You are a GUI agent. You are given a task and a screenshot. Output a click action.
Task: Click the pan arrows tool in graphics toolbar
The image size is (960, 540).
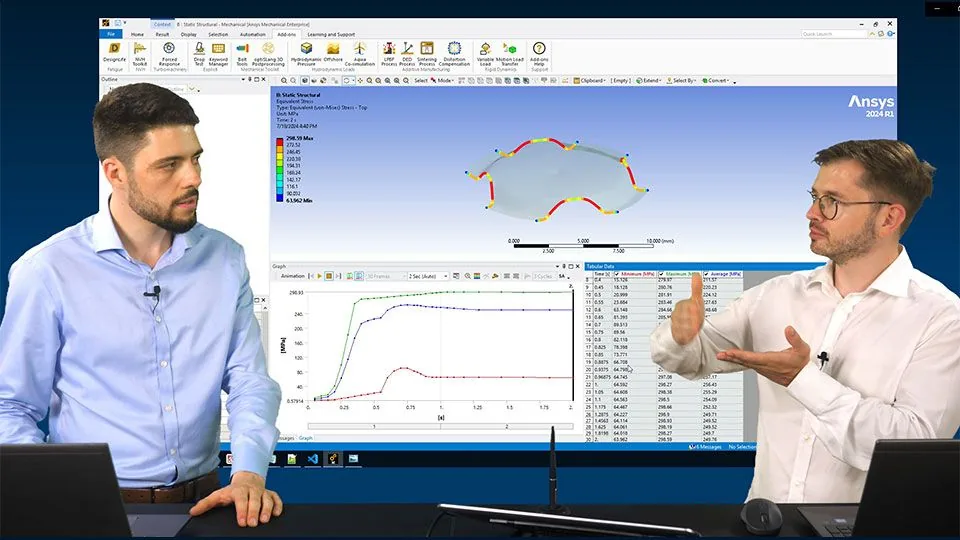[360, 80]
